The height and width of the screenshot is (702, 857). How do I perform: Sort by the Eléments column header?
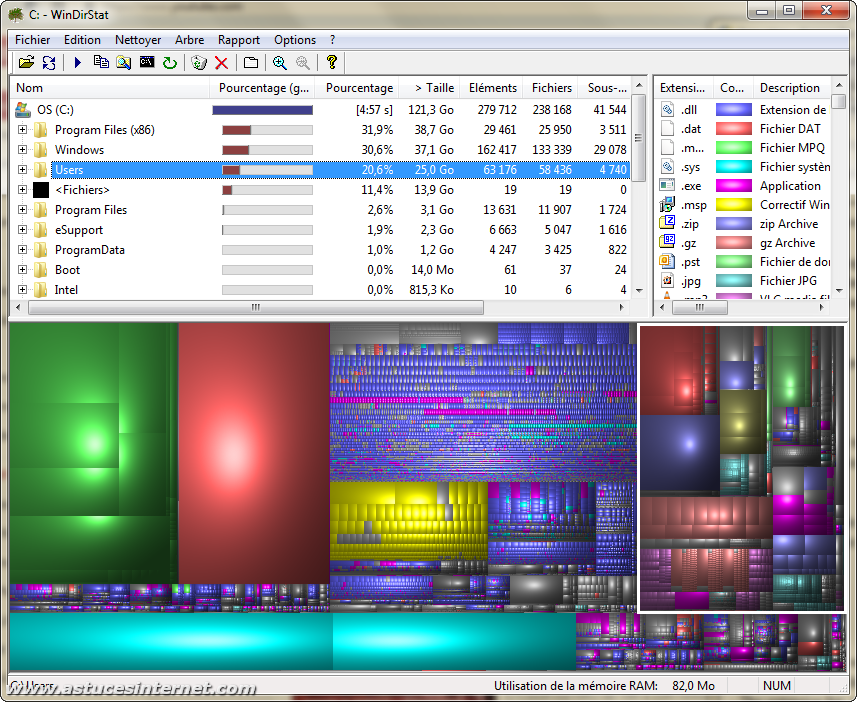coord(492,88)
